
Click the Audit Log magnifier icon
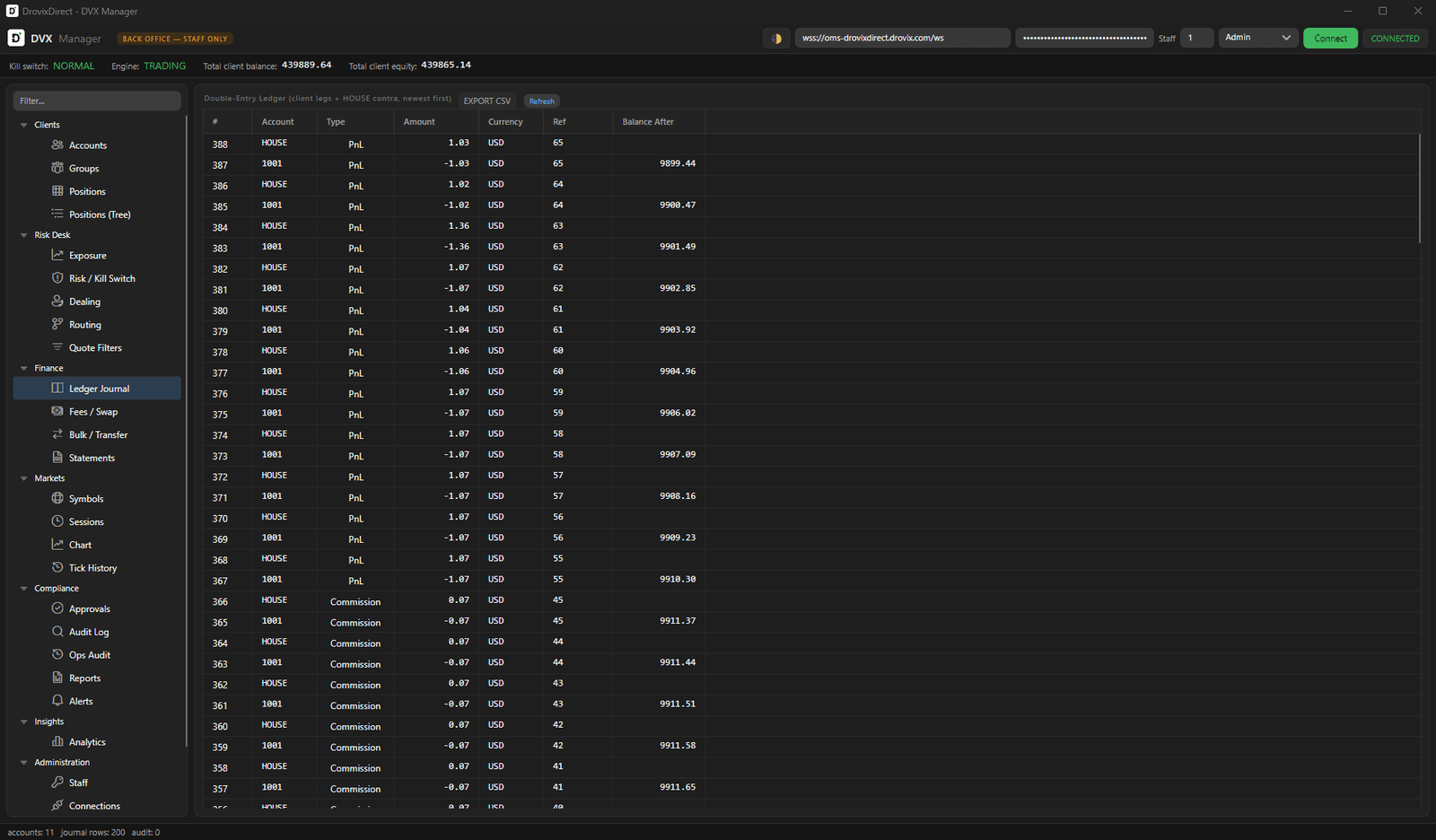tap(57, 632)
